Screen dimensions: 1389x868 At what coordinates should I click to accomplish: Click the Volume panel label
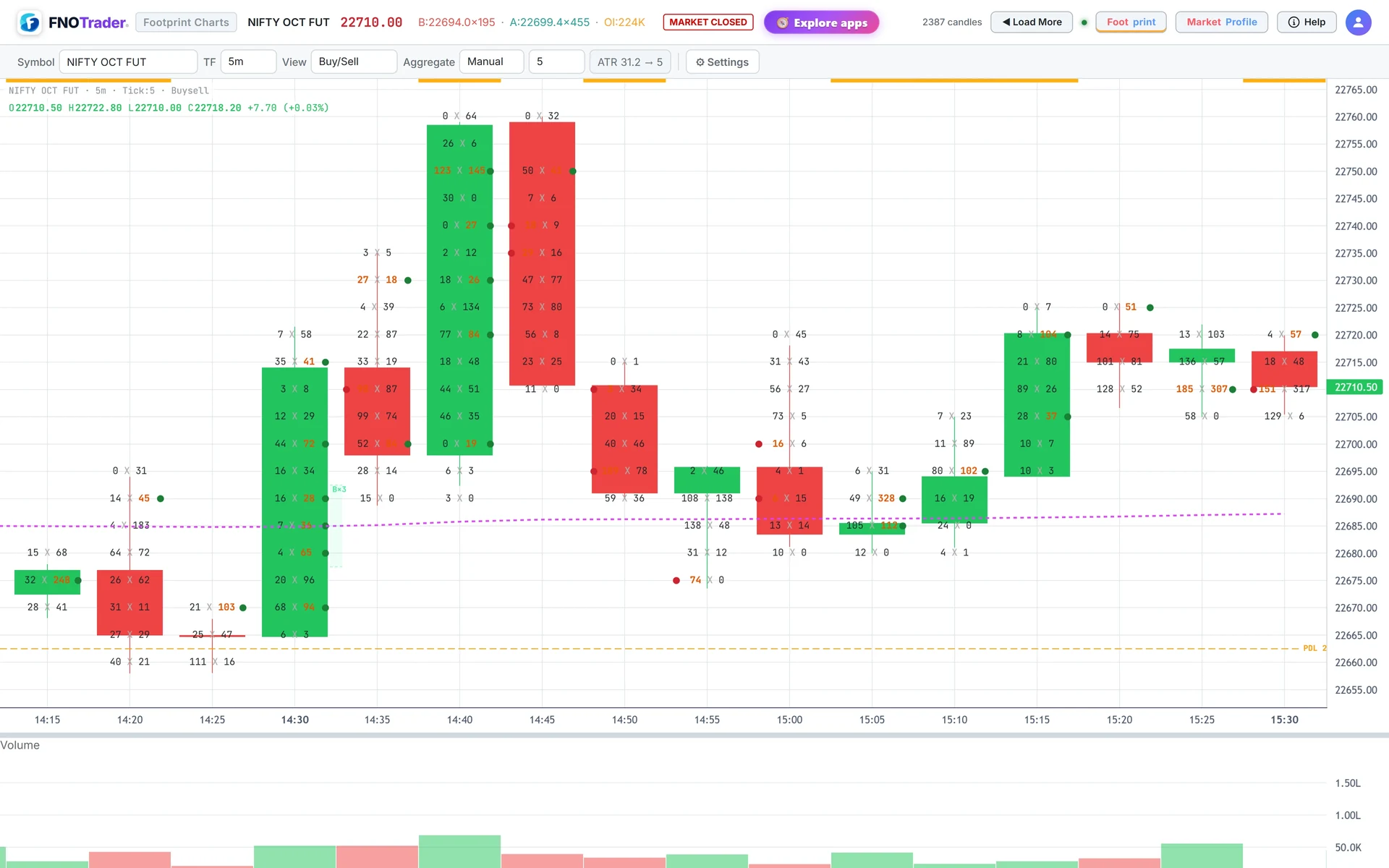[20, 745]
